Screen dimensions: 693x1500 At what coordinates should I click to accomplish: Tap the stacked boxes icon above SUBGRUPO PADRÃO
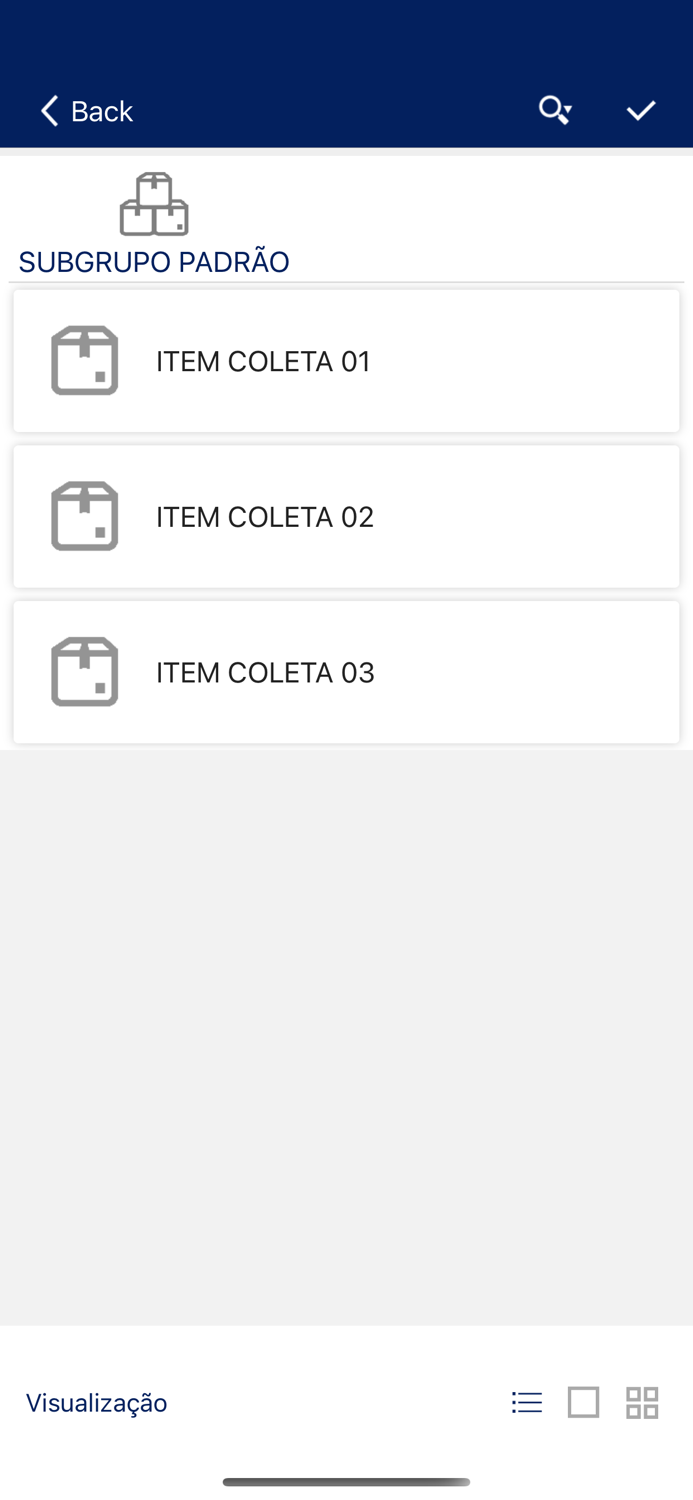(153, 203)
